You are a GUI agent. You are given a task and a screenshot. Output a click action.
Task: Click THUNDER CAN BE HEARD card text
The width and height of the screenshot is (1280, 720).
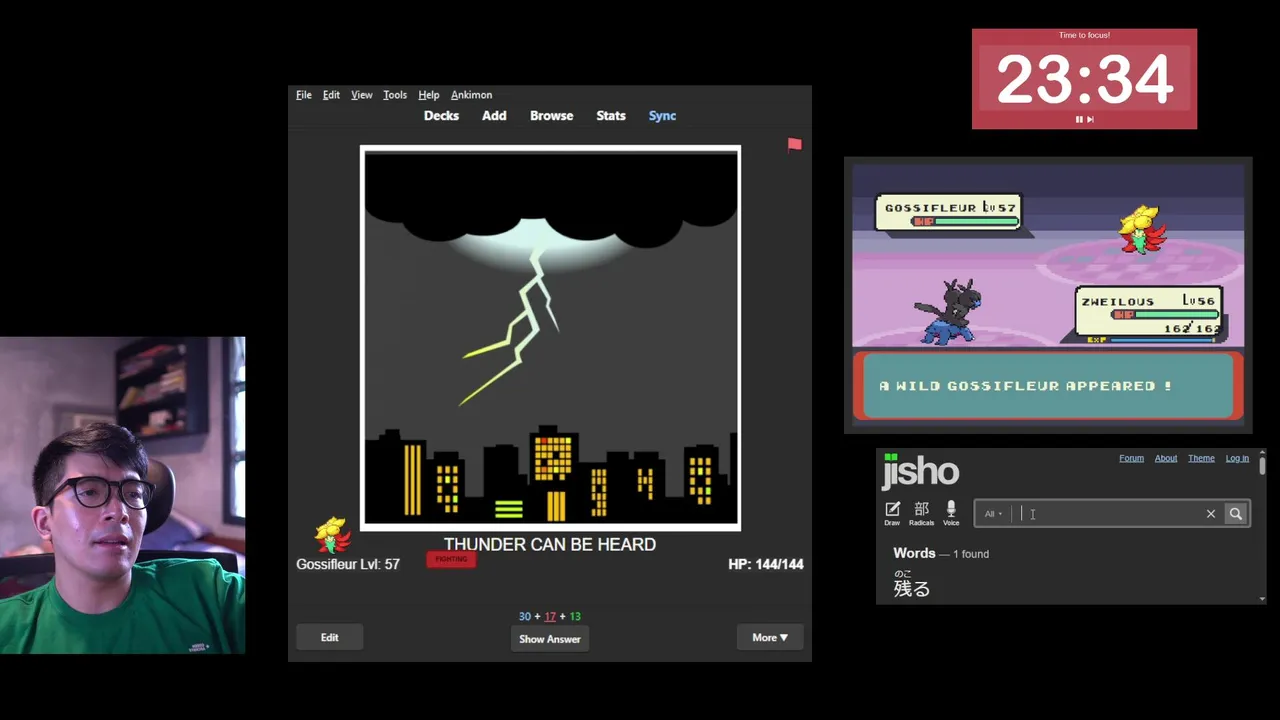550,545
